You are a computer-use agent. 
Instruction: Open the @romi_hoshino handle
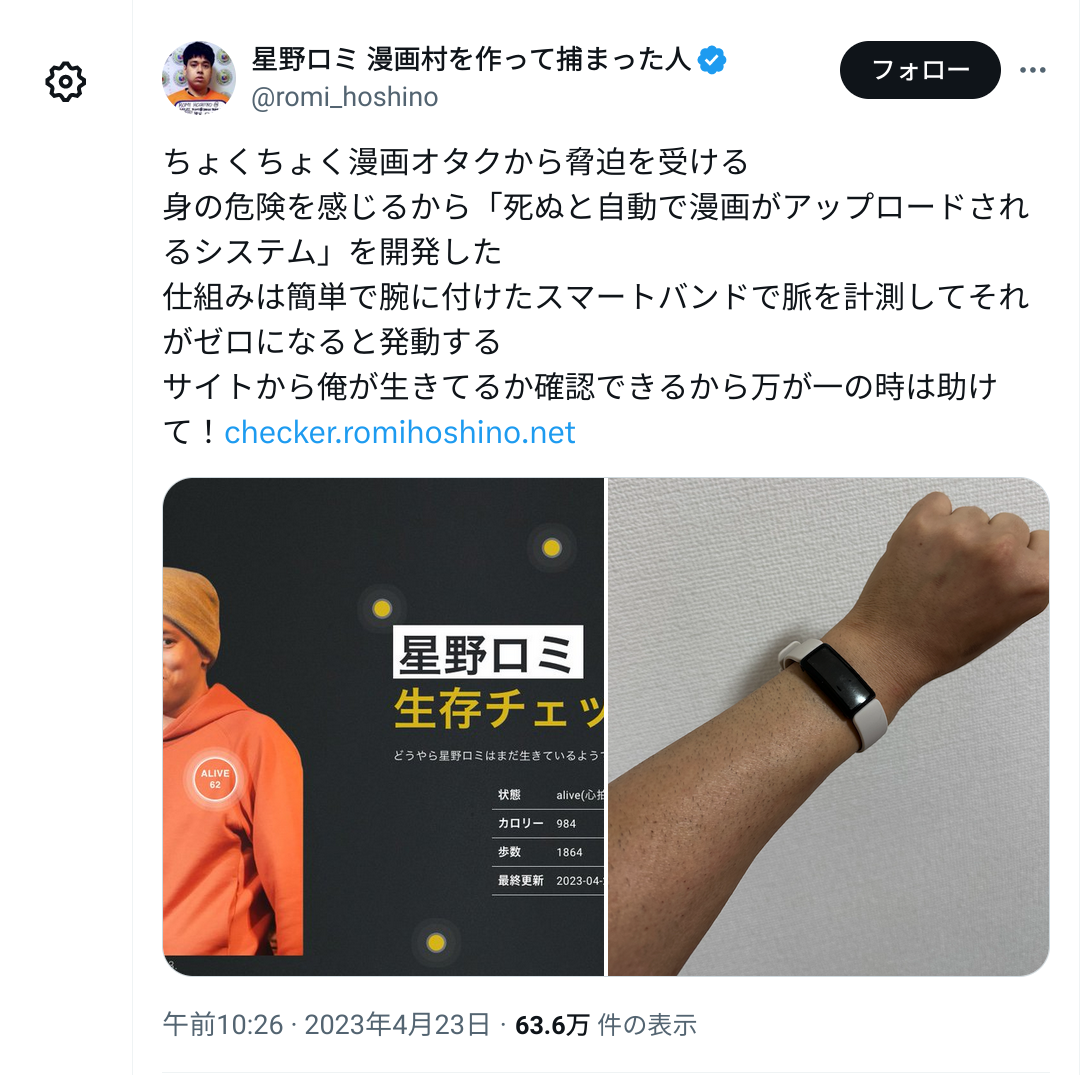[x=344, y=97]
